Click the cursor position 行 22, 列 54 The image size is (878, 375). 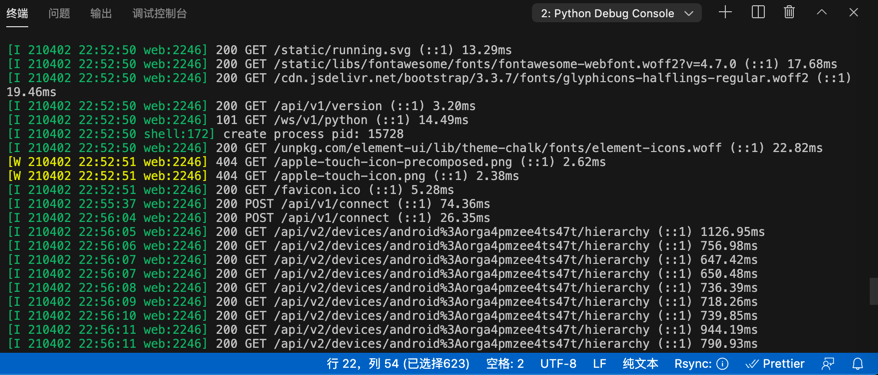point(398,364)
